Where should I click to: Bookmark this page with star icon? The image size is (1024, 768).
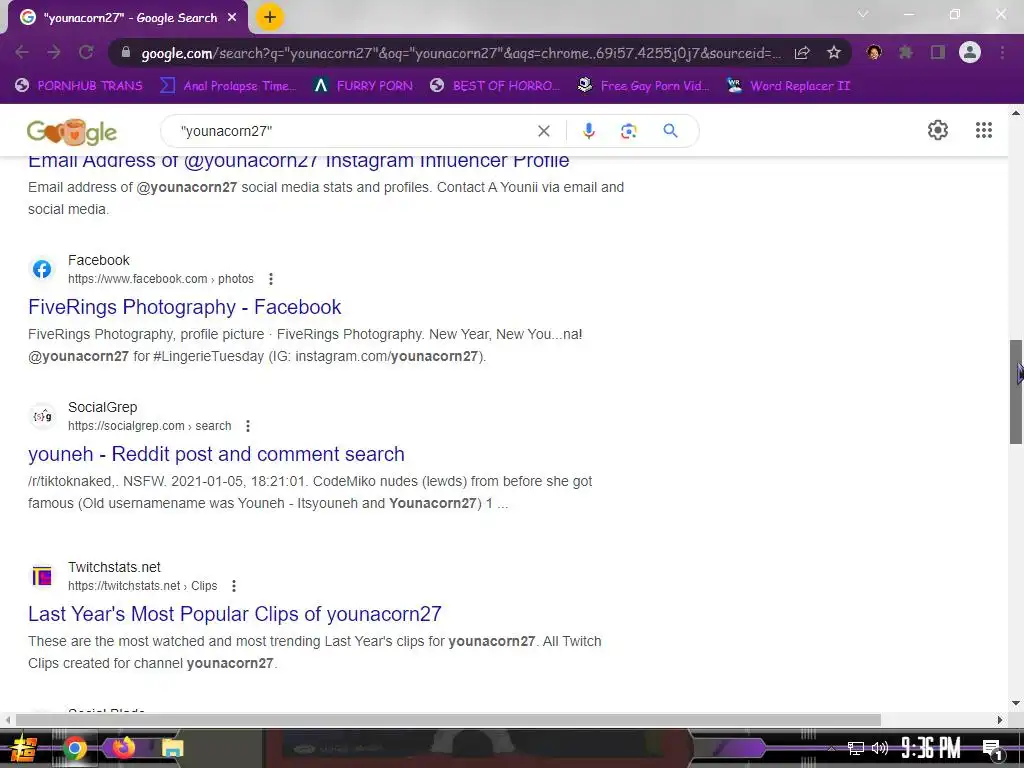tap(833, 53)
